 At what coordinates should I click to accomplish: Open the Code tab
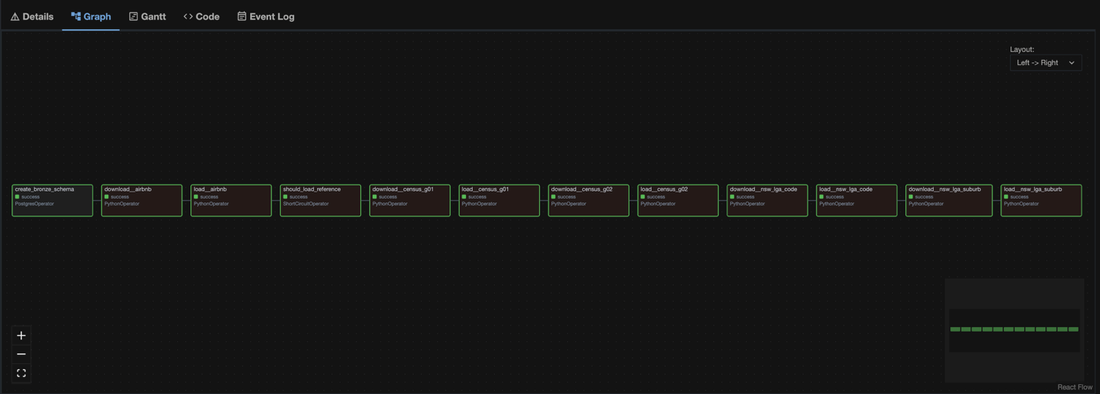[x=201, y=16]
